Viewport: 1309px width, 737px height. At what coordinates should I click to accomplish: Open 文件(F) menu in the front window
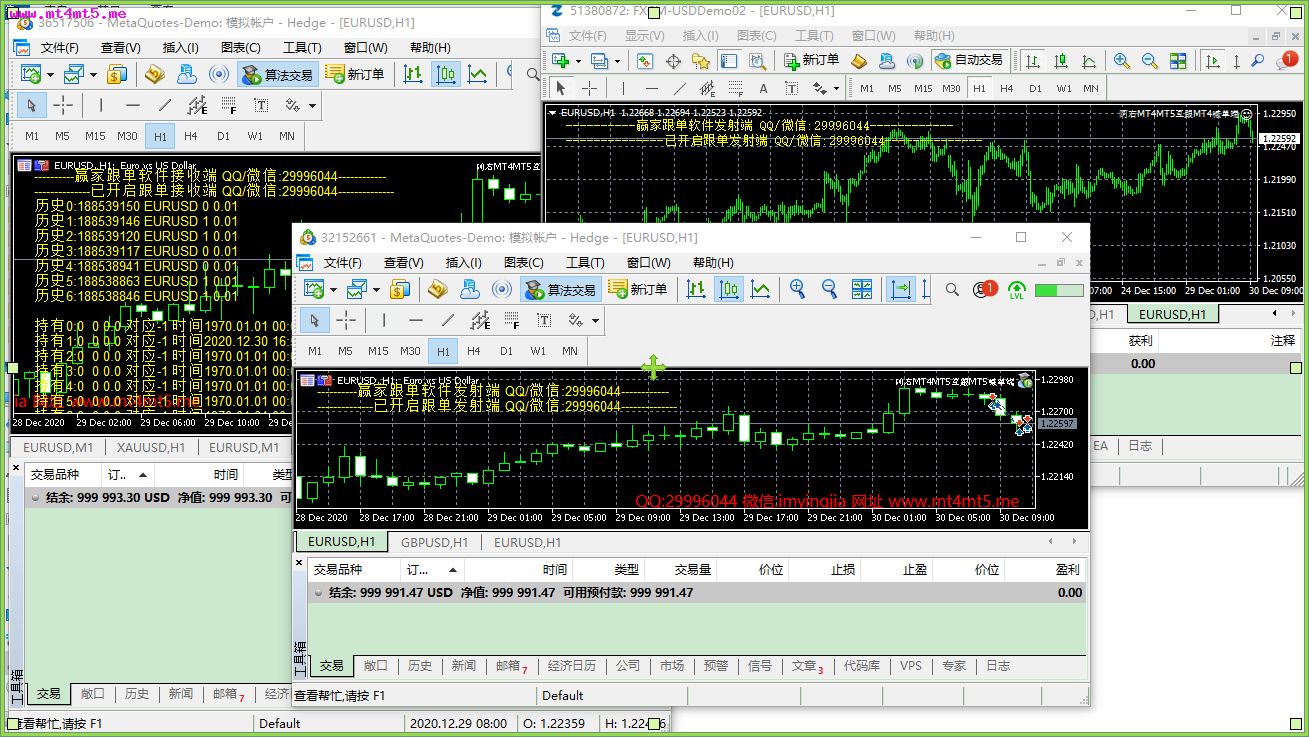tap(342, 263)
